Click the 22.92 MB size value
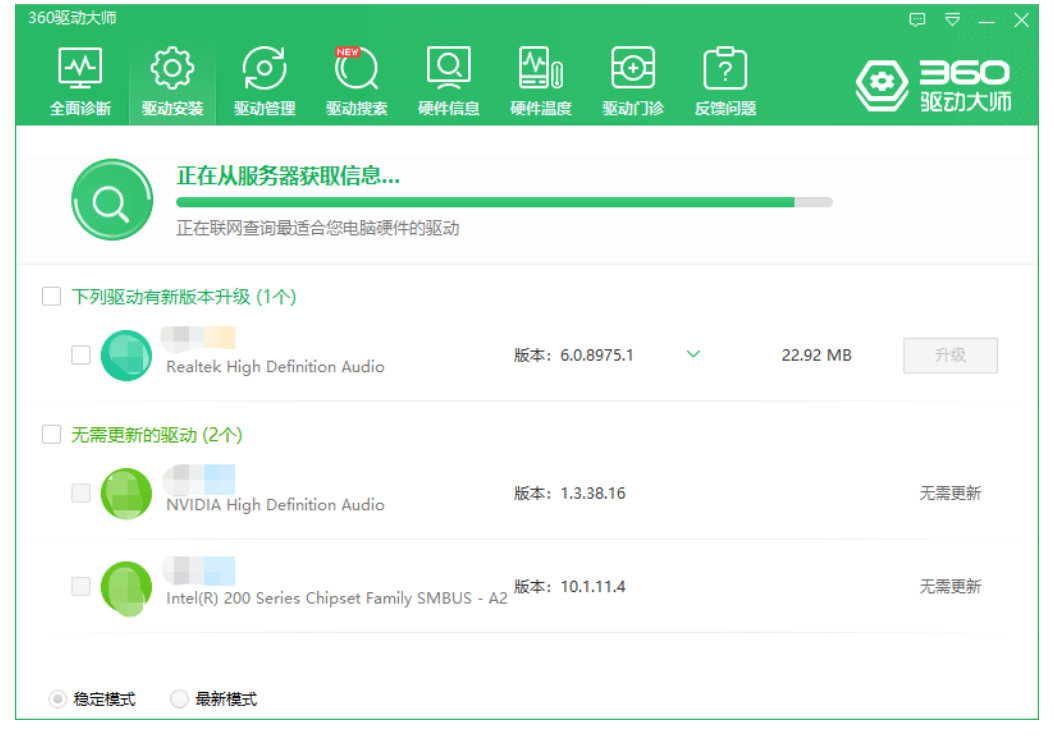Image resolution: width=1054 pixels, height=737 pixels. pyautogui.click(x=817, y=355)
